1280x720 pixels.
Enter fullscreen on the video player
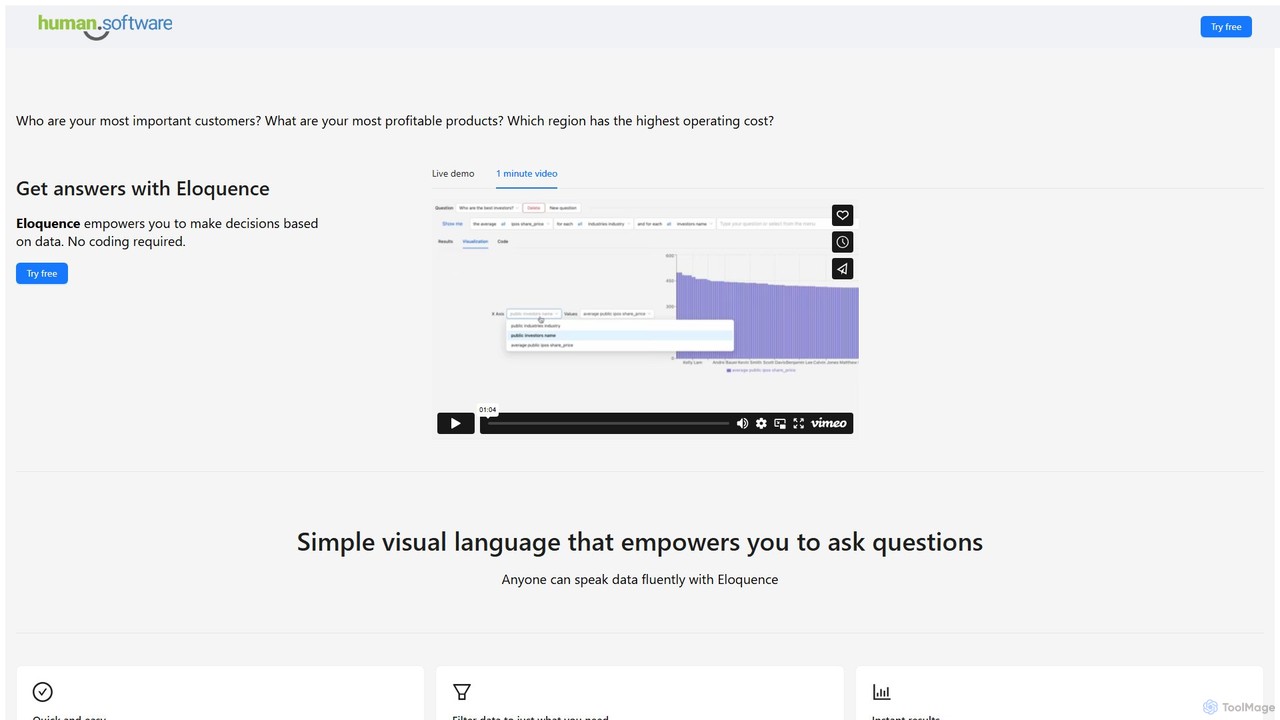pos(798,424)
